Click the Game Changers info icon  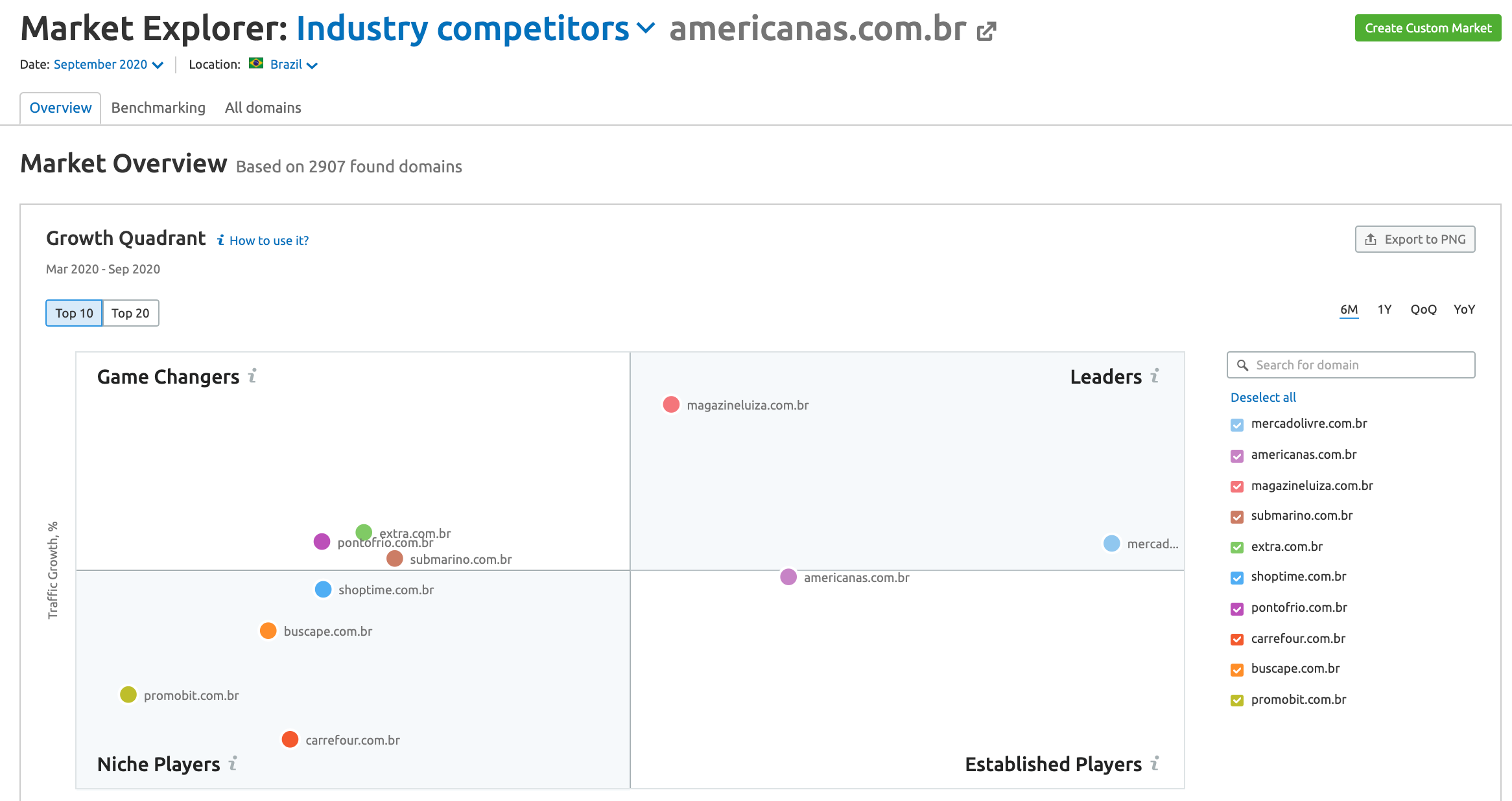pos(252,376)
